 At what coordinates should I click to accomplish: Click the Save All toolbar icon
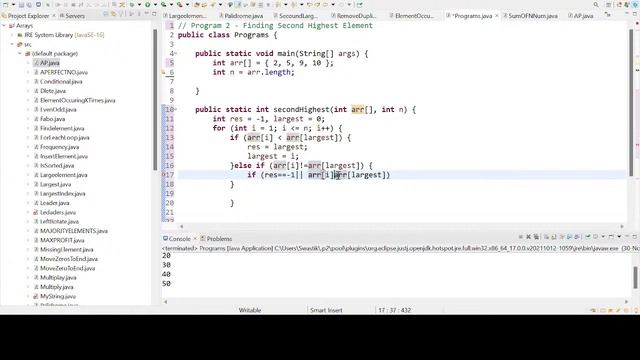29,4
